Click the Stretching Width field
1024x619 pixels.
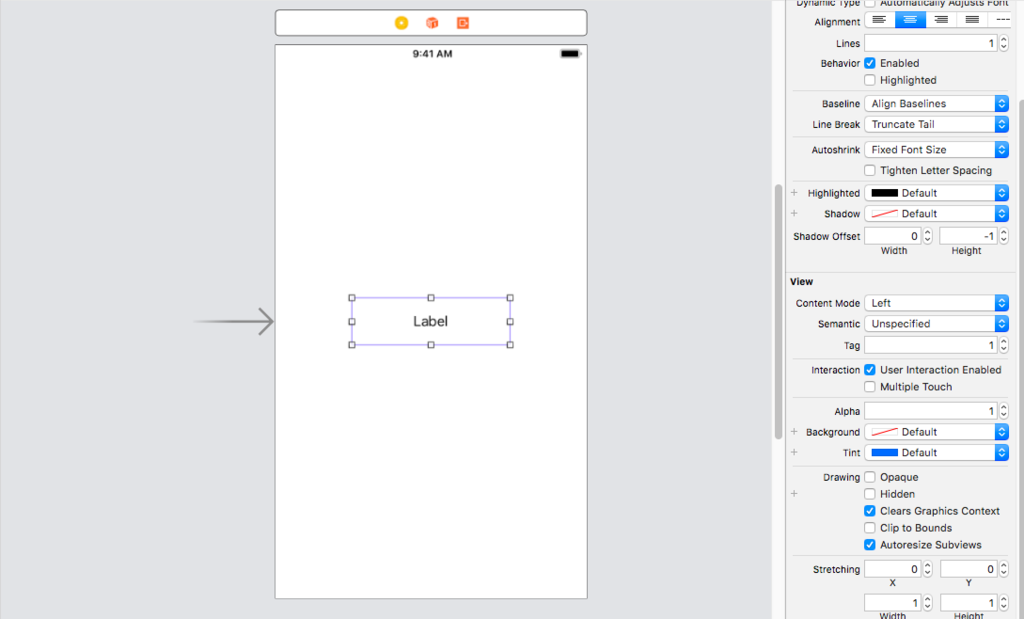point(893,603)
